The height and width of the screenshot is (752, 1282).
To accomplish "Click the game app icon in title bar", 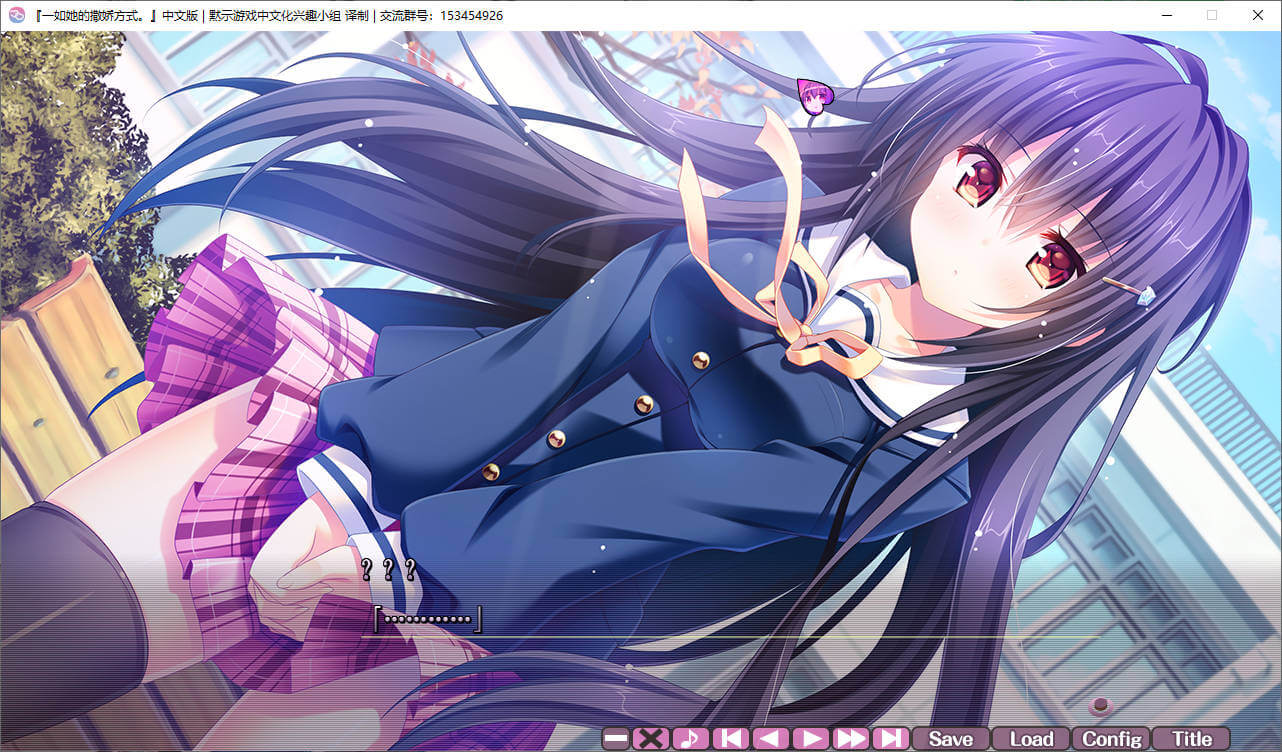I will (x=16, y=15).
